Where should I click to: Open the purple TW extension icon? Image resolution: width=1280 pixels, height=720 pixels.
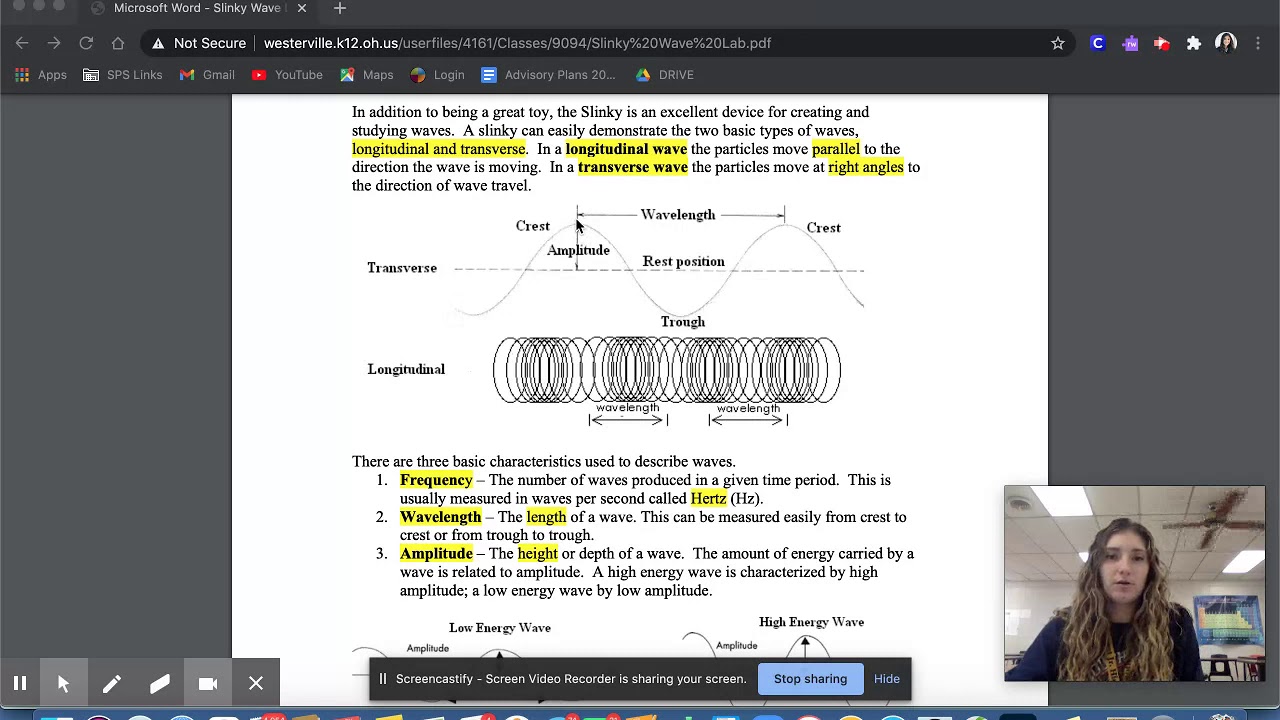[x=1130, y=43]
